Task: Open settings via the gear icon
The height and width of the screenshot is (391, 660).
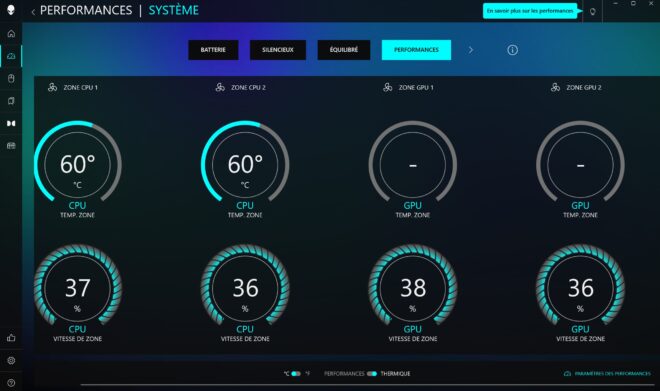Action: (x=11, y=360)
